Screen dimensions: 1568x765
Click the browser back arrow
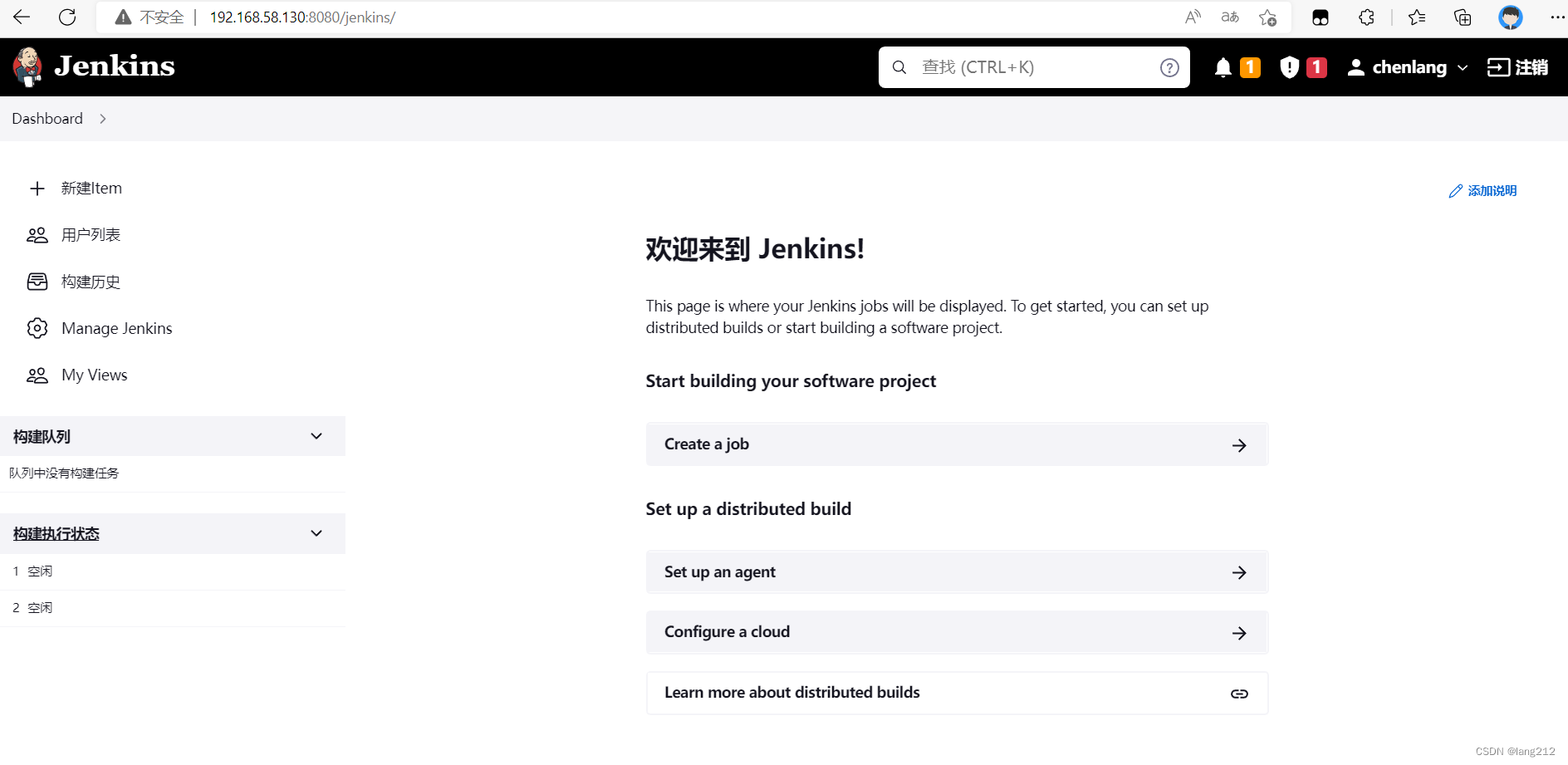coord(22,17)
